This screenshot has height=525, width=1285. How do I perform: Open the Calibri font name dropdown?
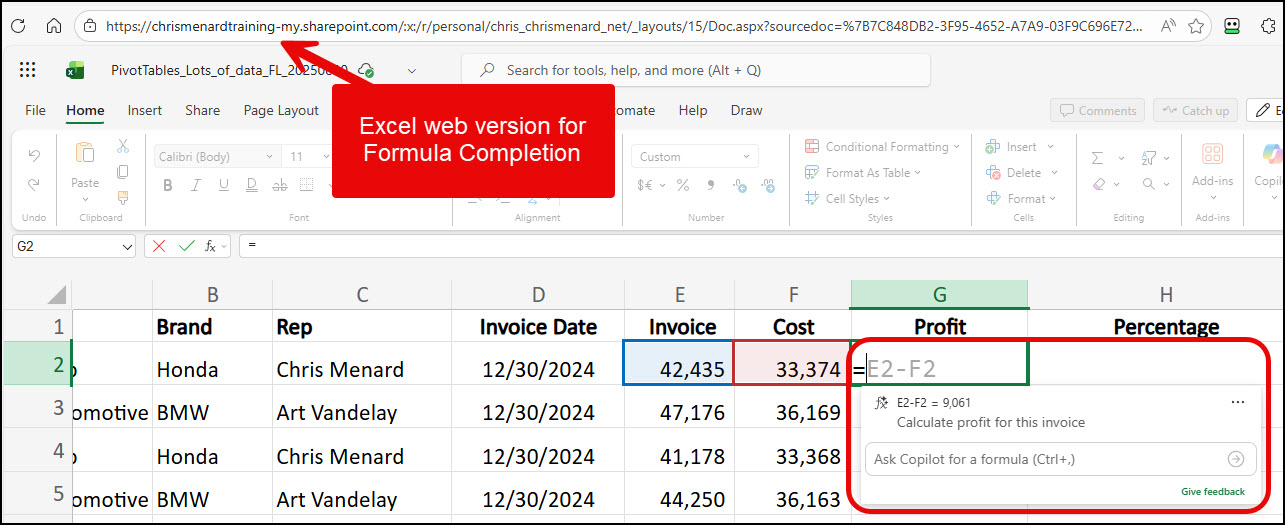click(x=216, y=157)
